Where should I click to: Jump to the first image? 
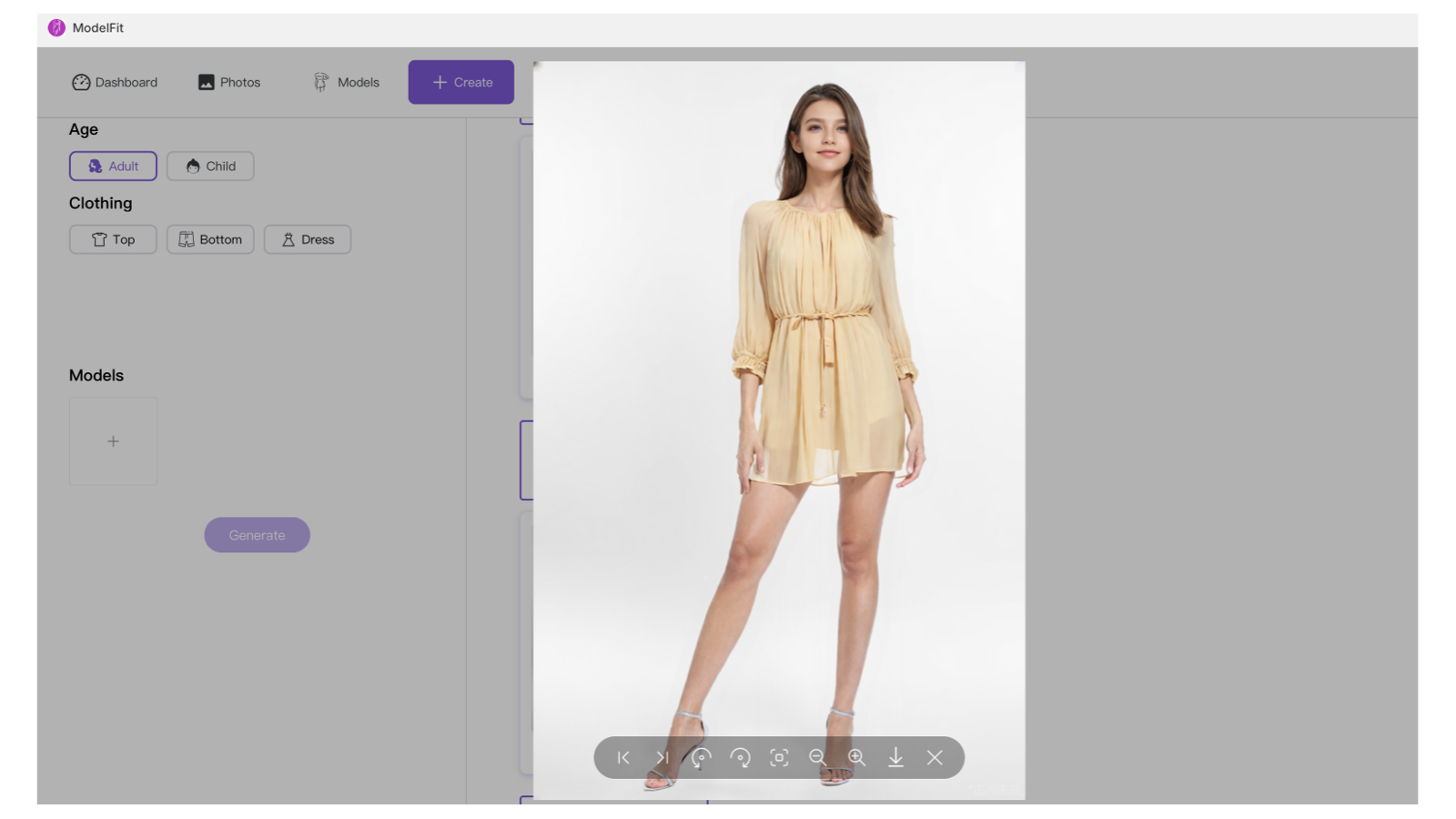click(x=622, y=757)
